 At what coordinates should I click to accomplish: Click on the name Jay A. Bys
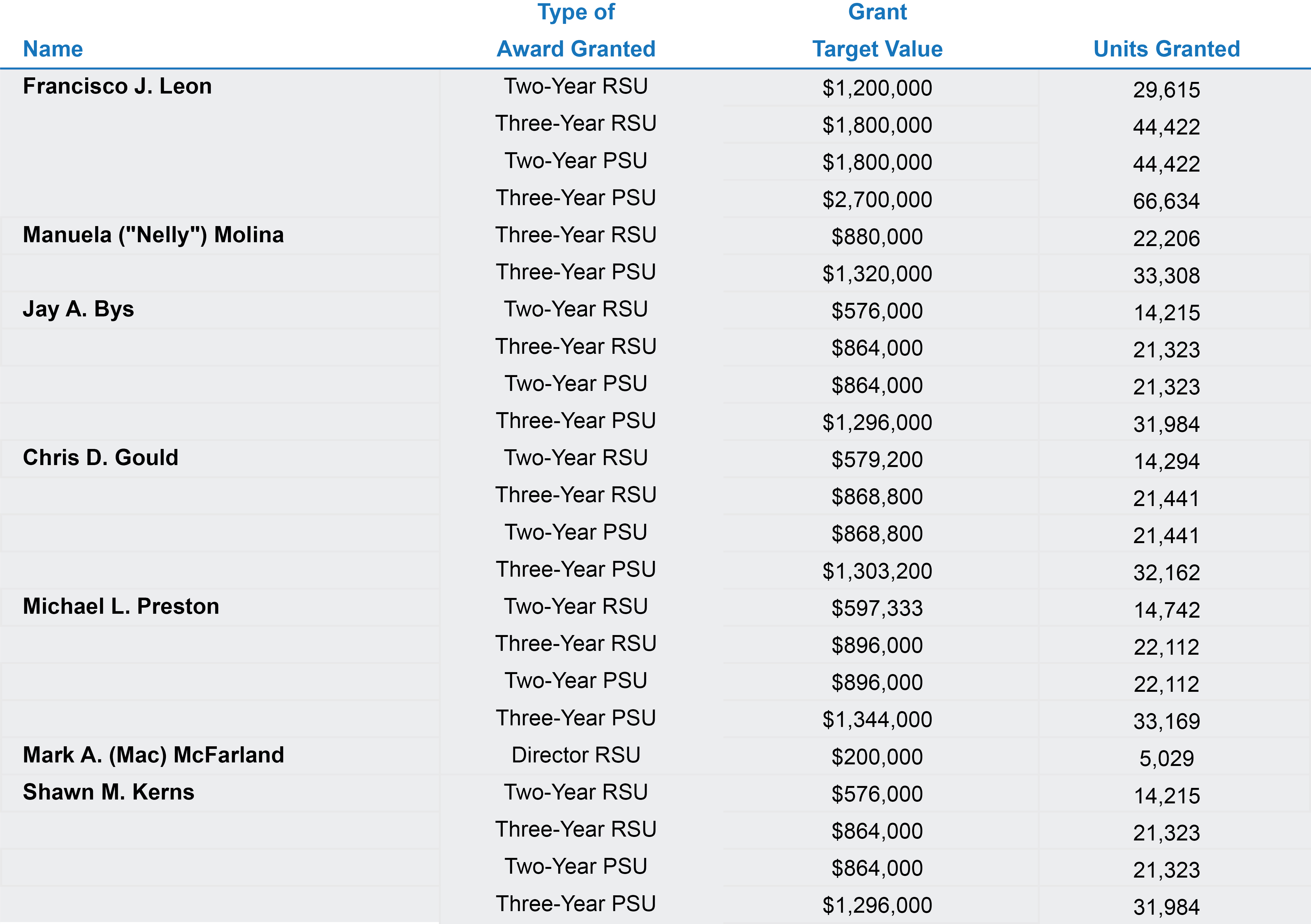point(78,309)
